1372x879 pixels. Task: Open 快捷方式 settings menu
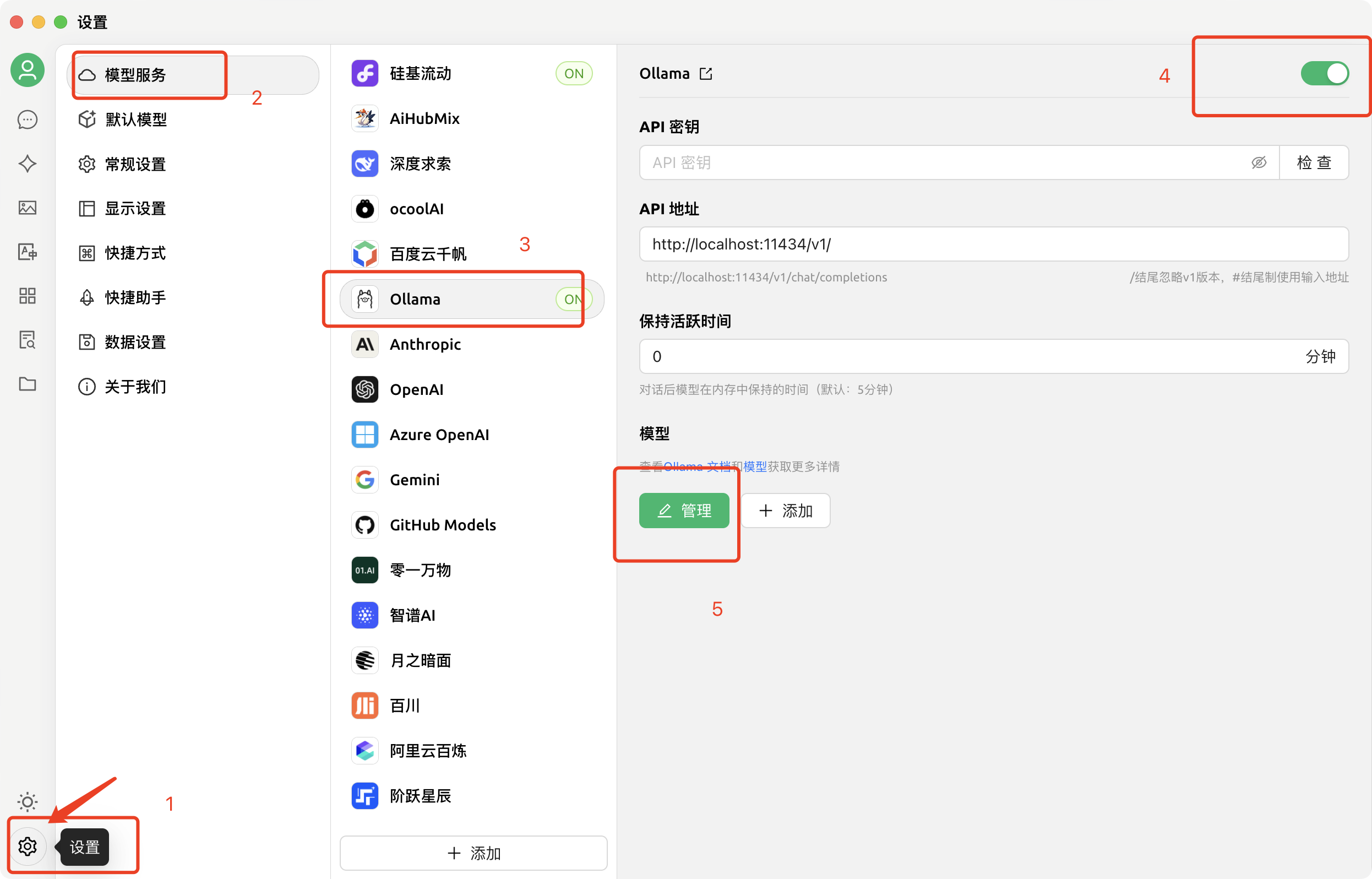tap(193, 253)
